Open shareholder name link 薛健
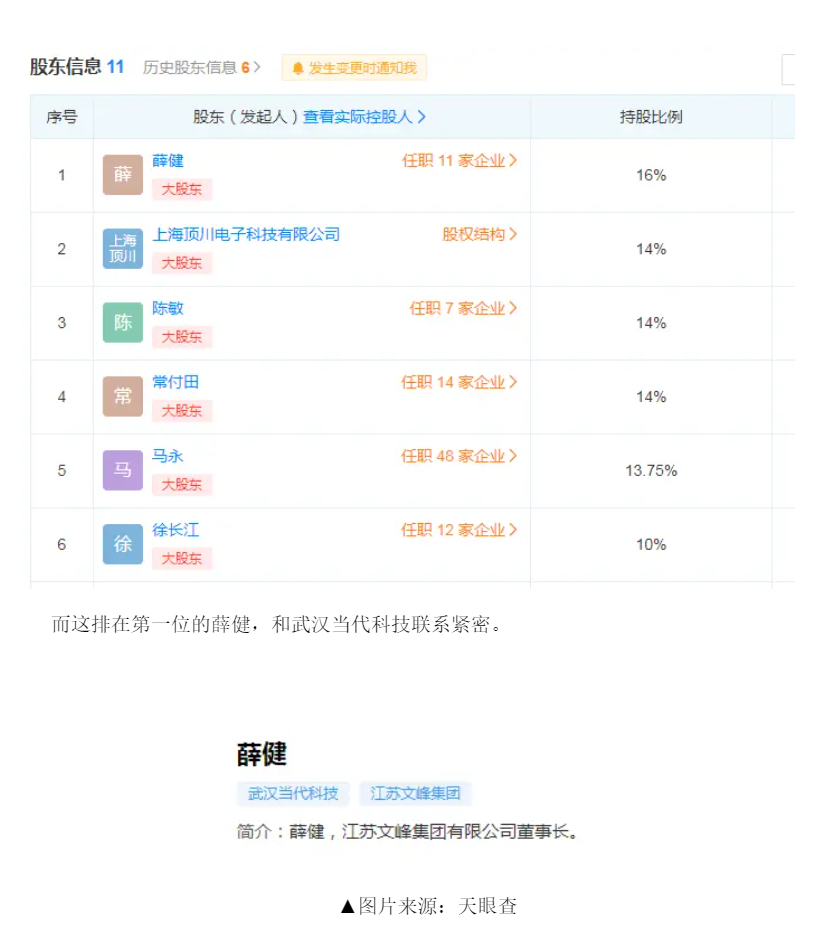Screen dimensions: 815x938 click(168, 161)
